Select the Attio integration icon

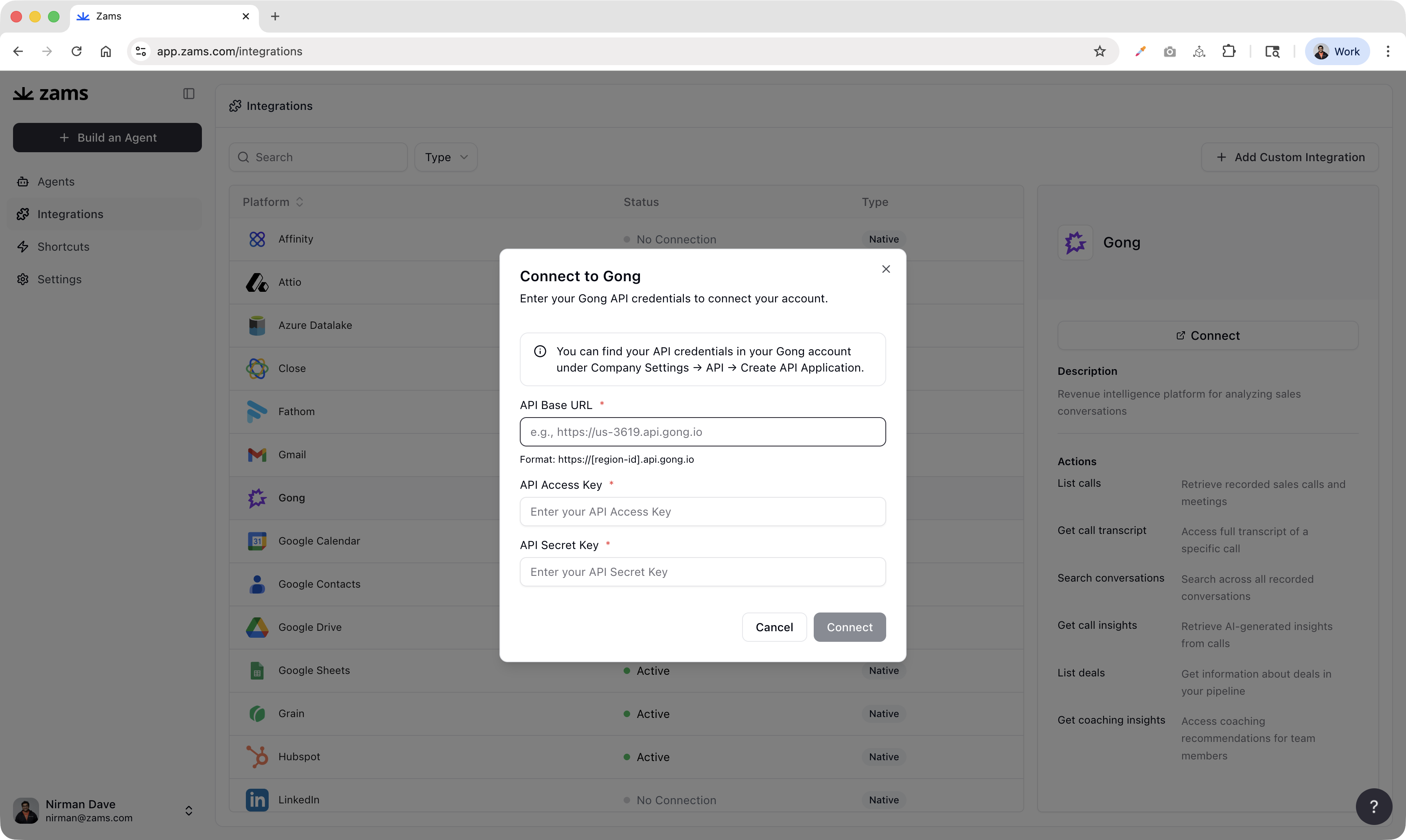pos(257,282)
